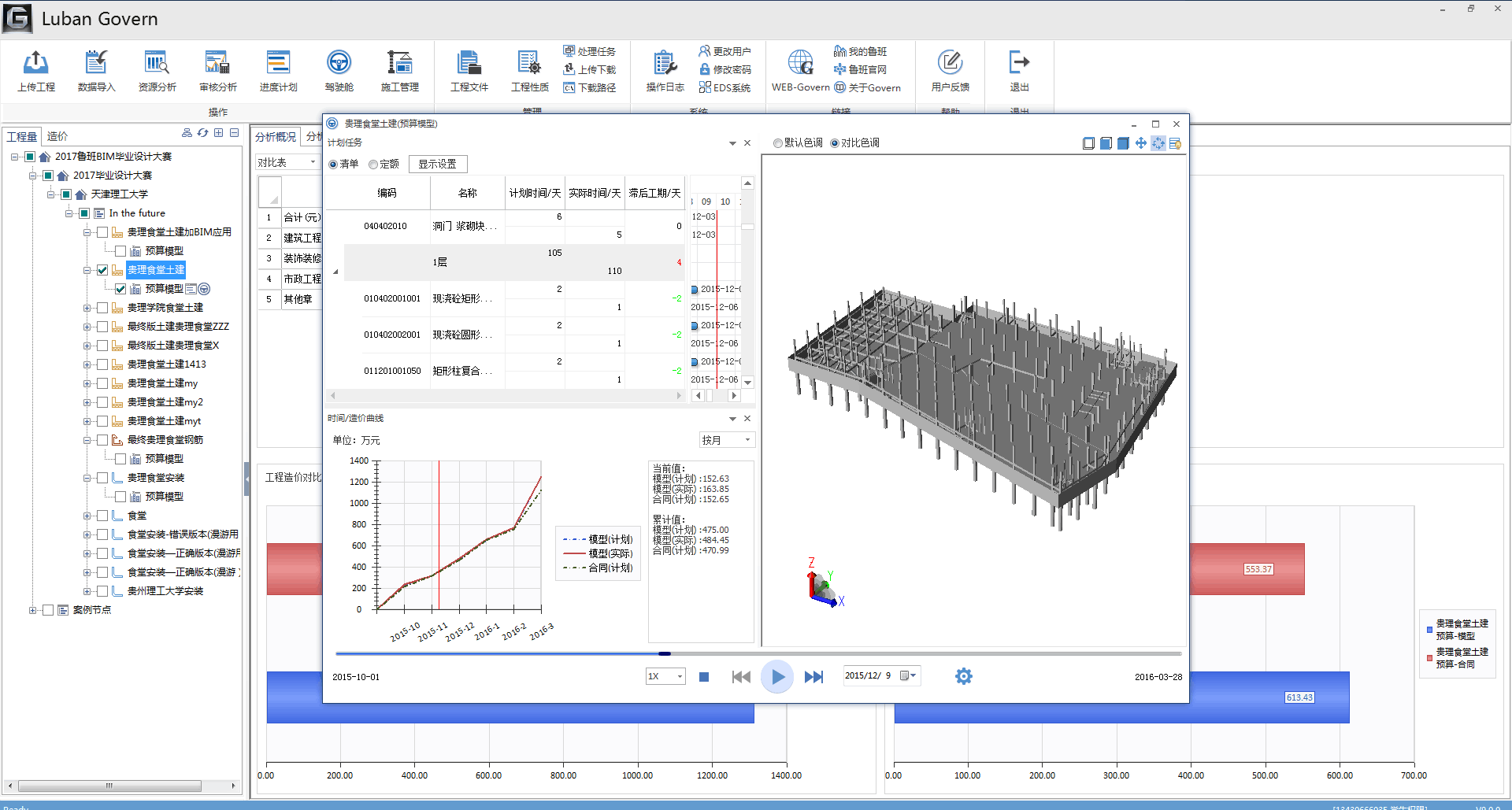
Task: Check the 贵理学院食堂土建 checkbox
Action: coord(102,308)
